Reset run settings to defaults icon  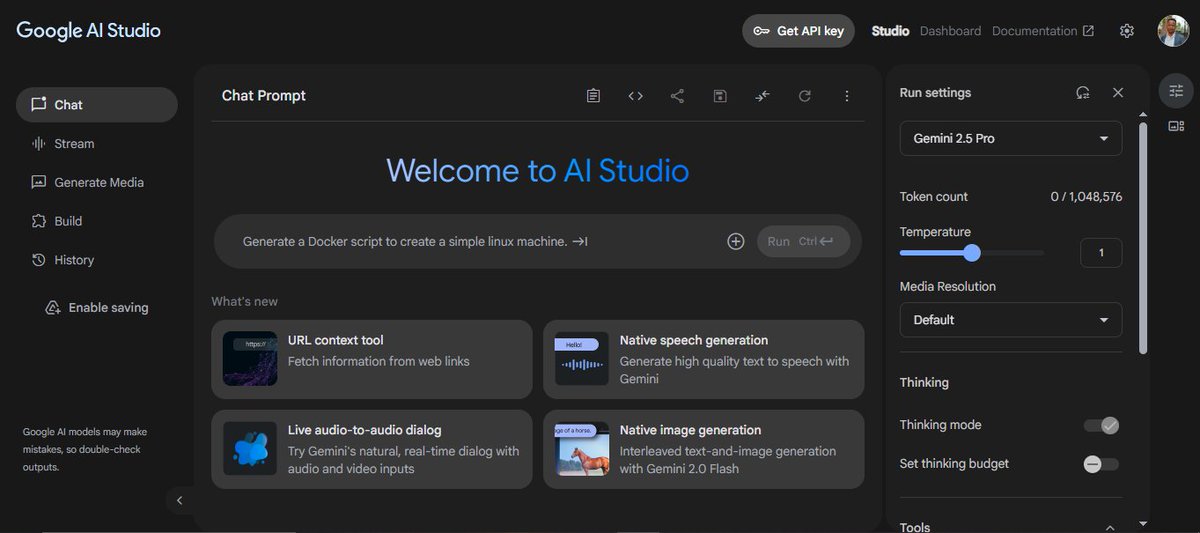pos(1082,92)
